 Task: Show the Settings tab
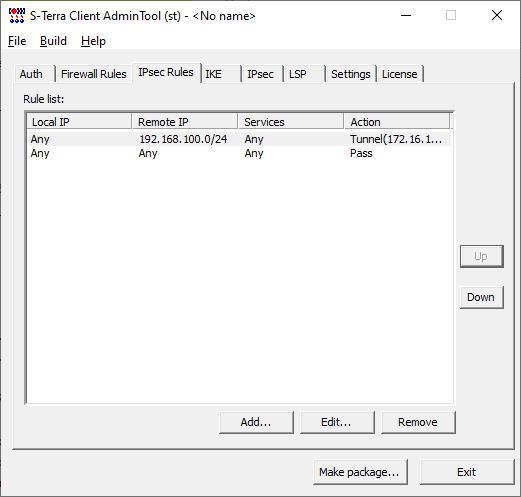(x=351, y=74)
